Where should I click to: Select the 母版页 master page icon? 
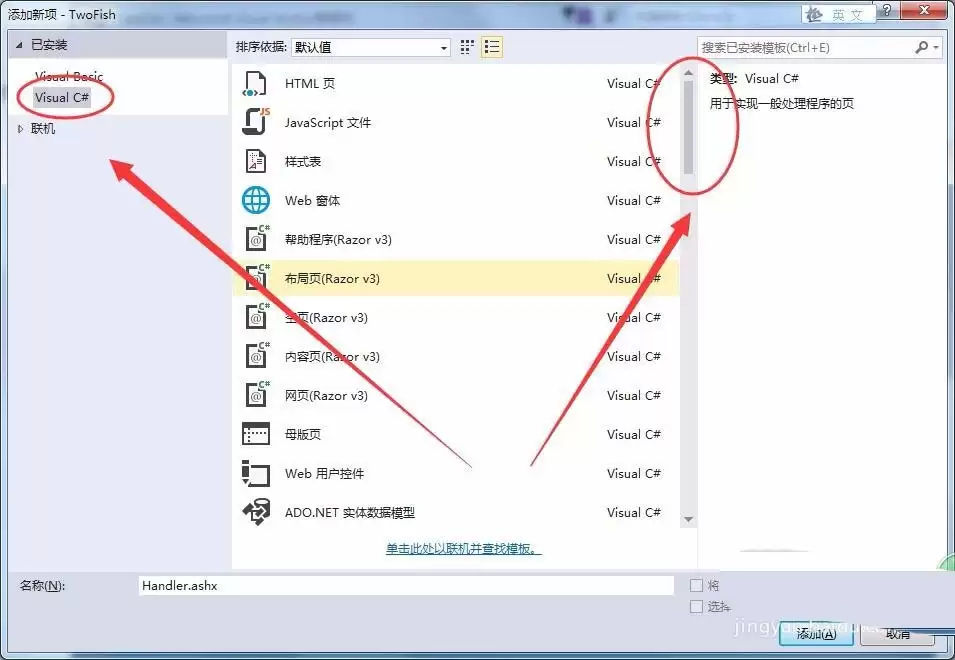(257, 434)
